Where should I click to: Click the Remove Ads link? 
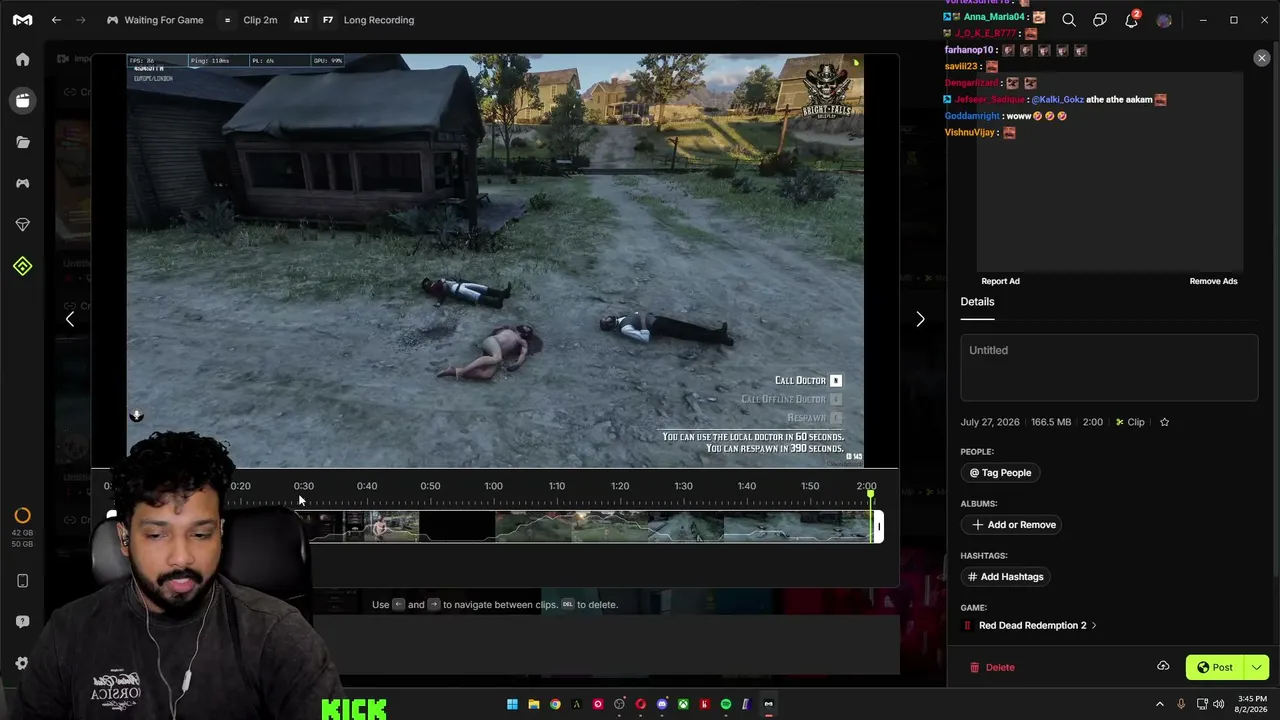(x=1213, y=281)
